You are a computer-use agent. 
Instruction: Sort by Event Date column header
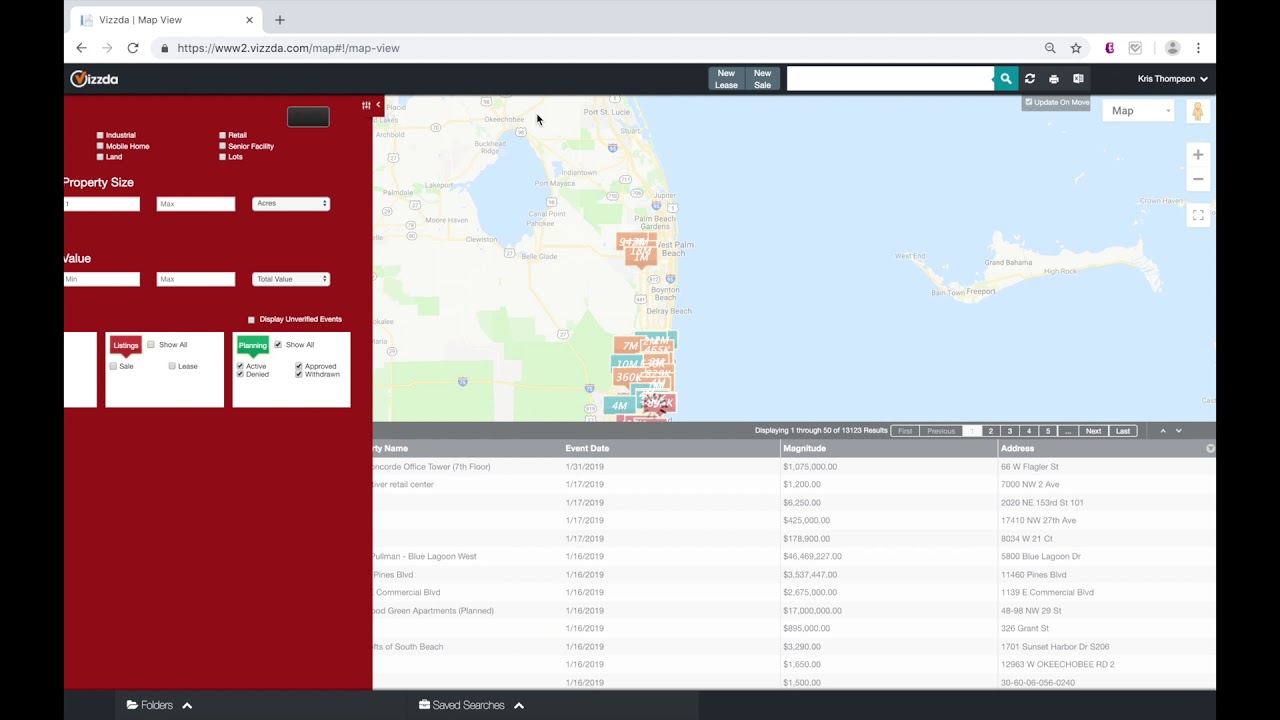(x=587, y=449)
